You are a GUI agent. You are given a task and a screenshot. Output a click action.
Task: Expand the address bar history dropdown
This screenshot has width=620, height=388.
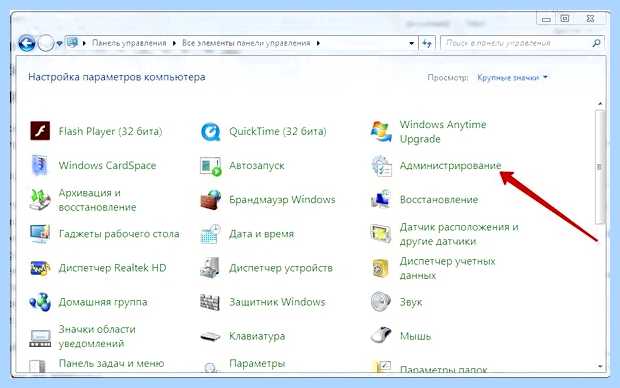click(412, 43)
